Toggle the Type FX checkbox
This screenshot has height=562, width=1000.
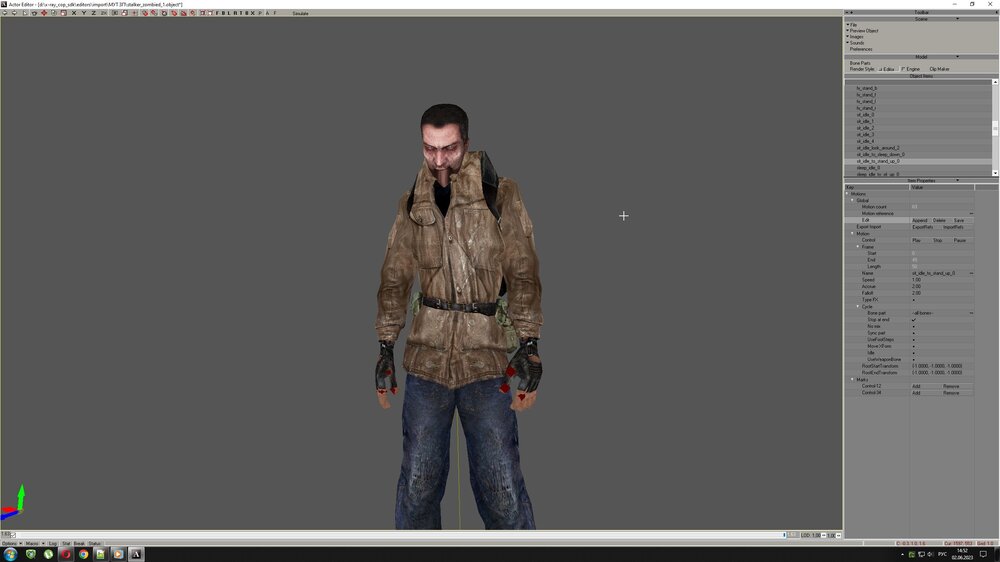coord(914,300)
